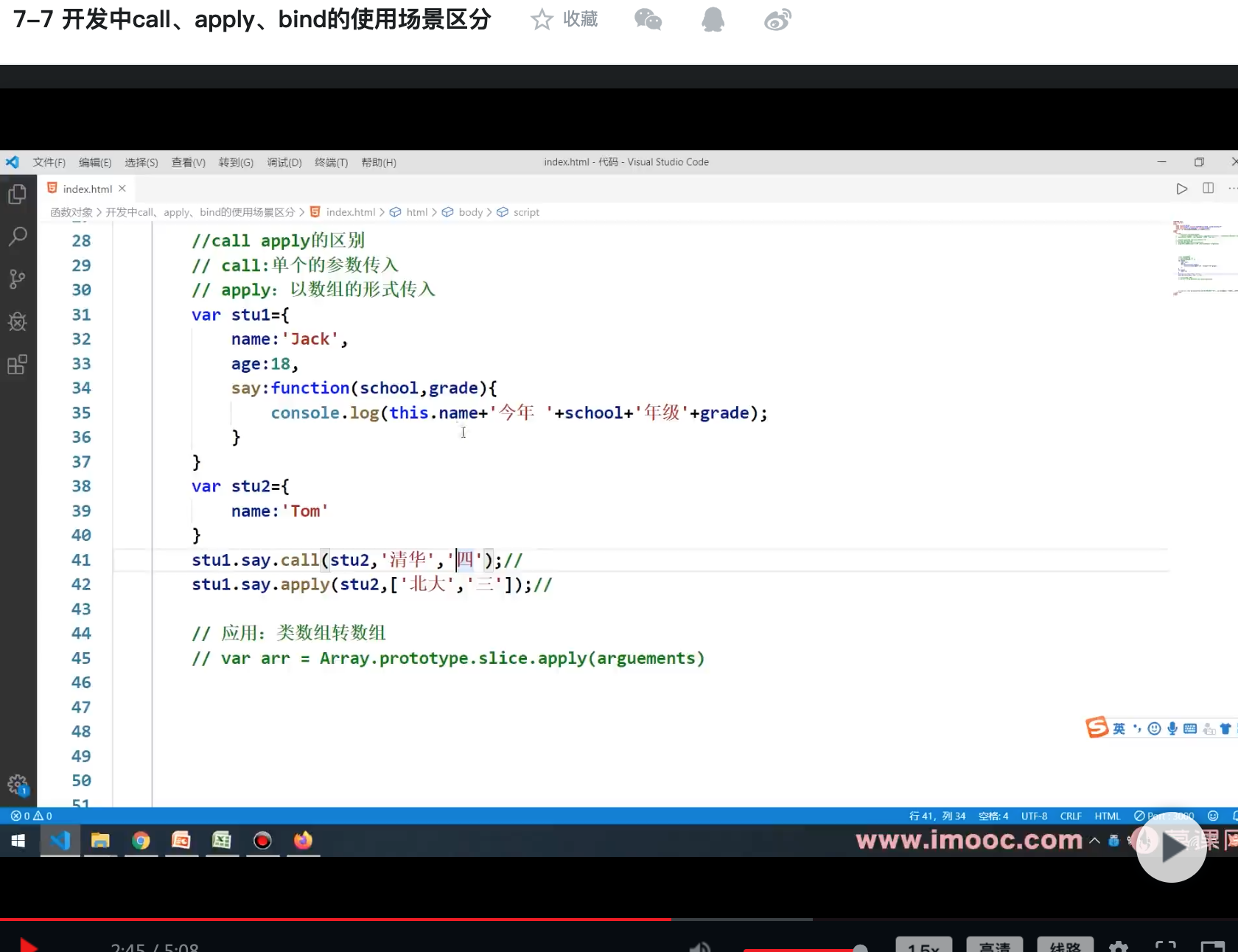This screenshot has width=1238, height=952.
Task: Activate Sogou voice input microphone
Action: [1172, 729]
